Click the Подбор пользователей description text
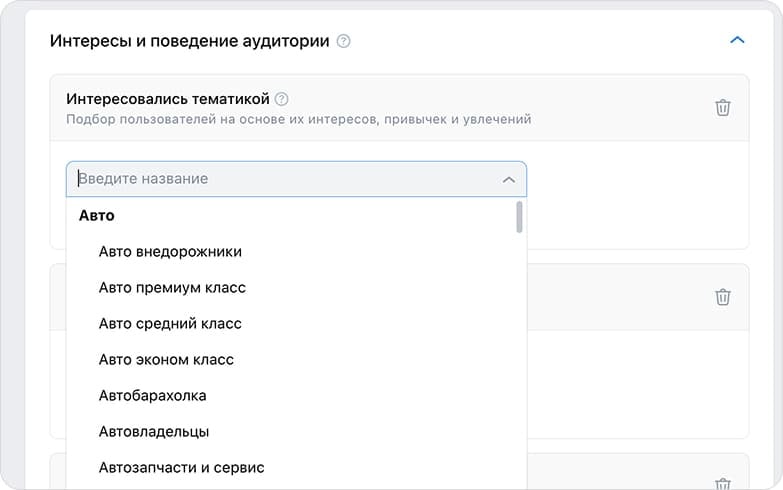The height and width of the screenshot is (490, 783). tap(299, 119)
